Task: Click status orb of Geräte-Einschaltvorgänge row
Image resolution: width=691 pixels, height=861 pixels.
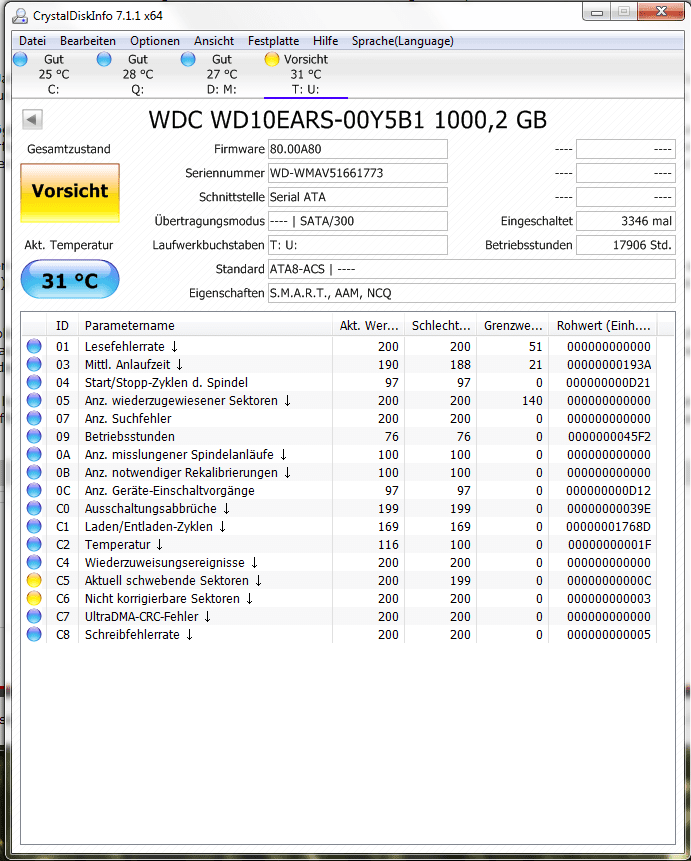Action: tap(34, 490)
